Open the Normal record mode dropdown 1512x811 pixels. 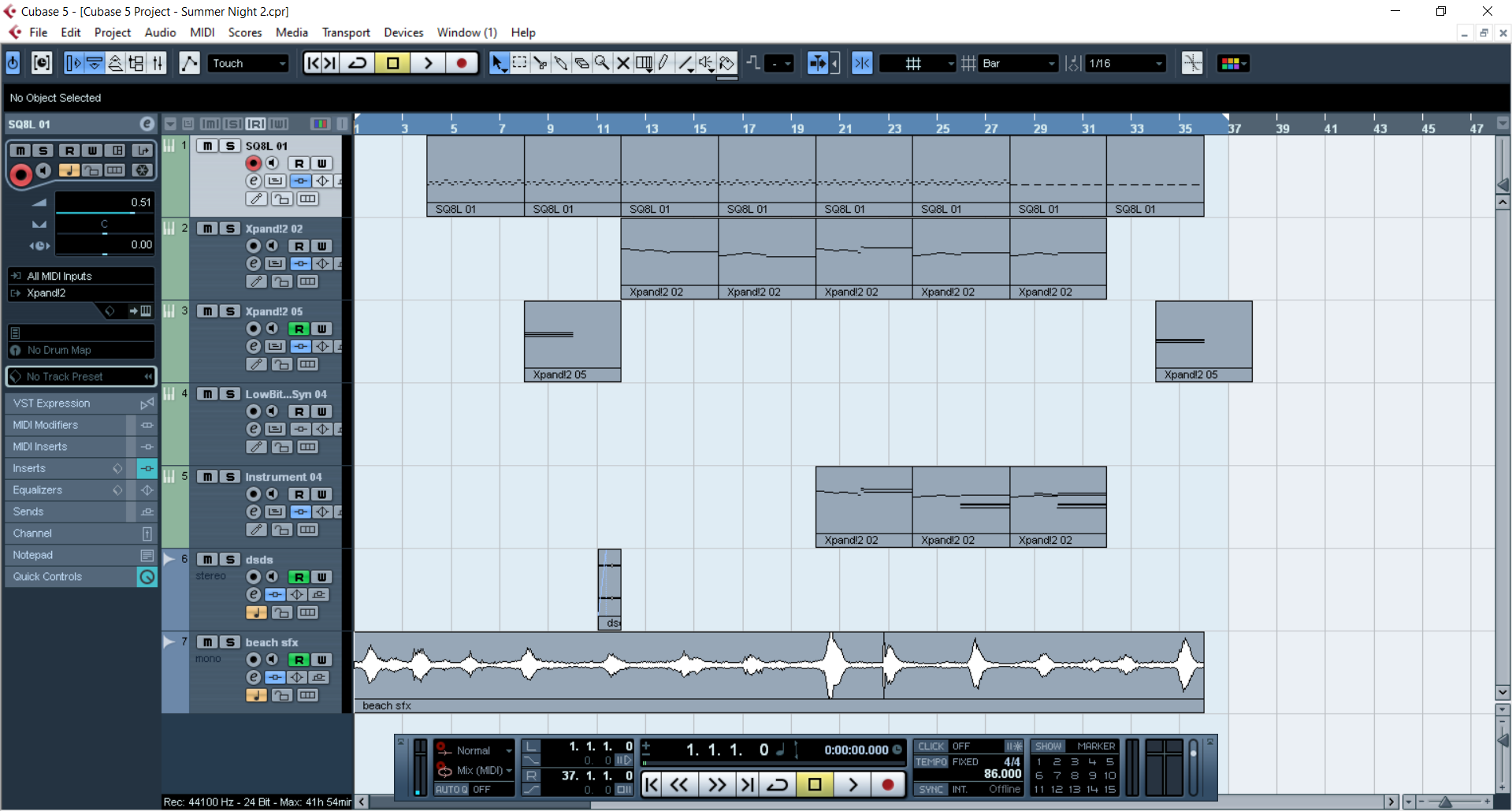coord(475,750)
